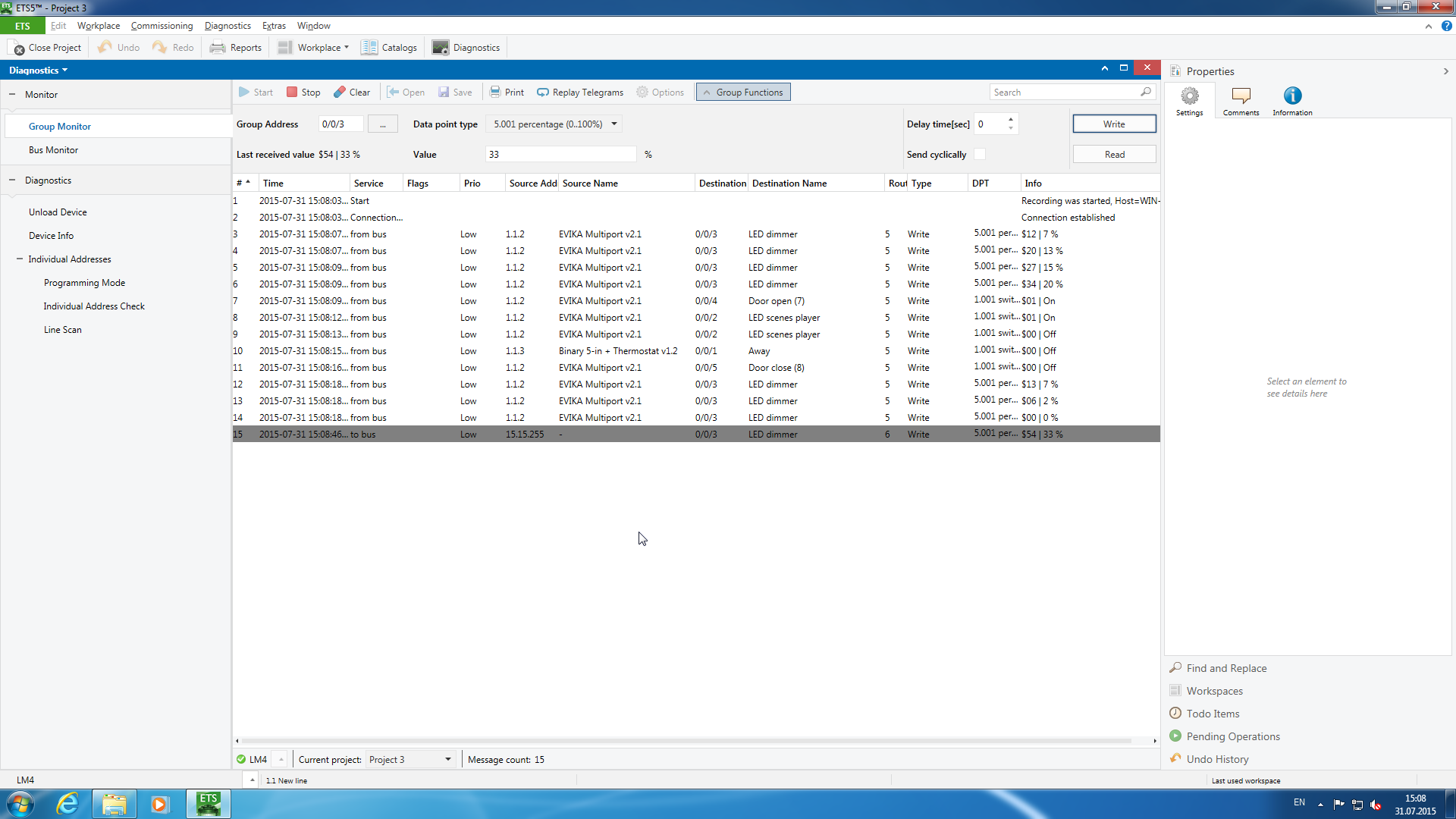
Task: Click the Print icon in the monitor toolbar
Action: 495,92
